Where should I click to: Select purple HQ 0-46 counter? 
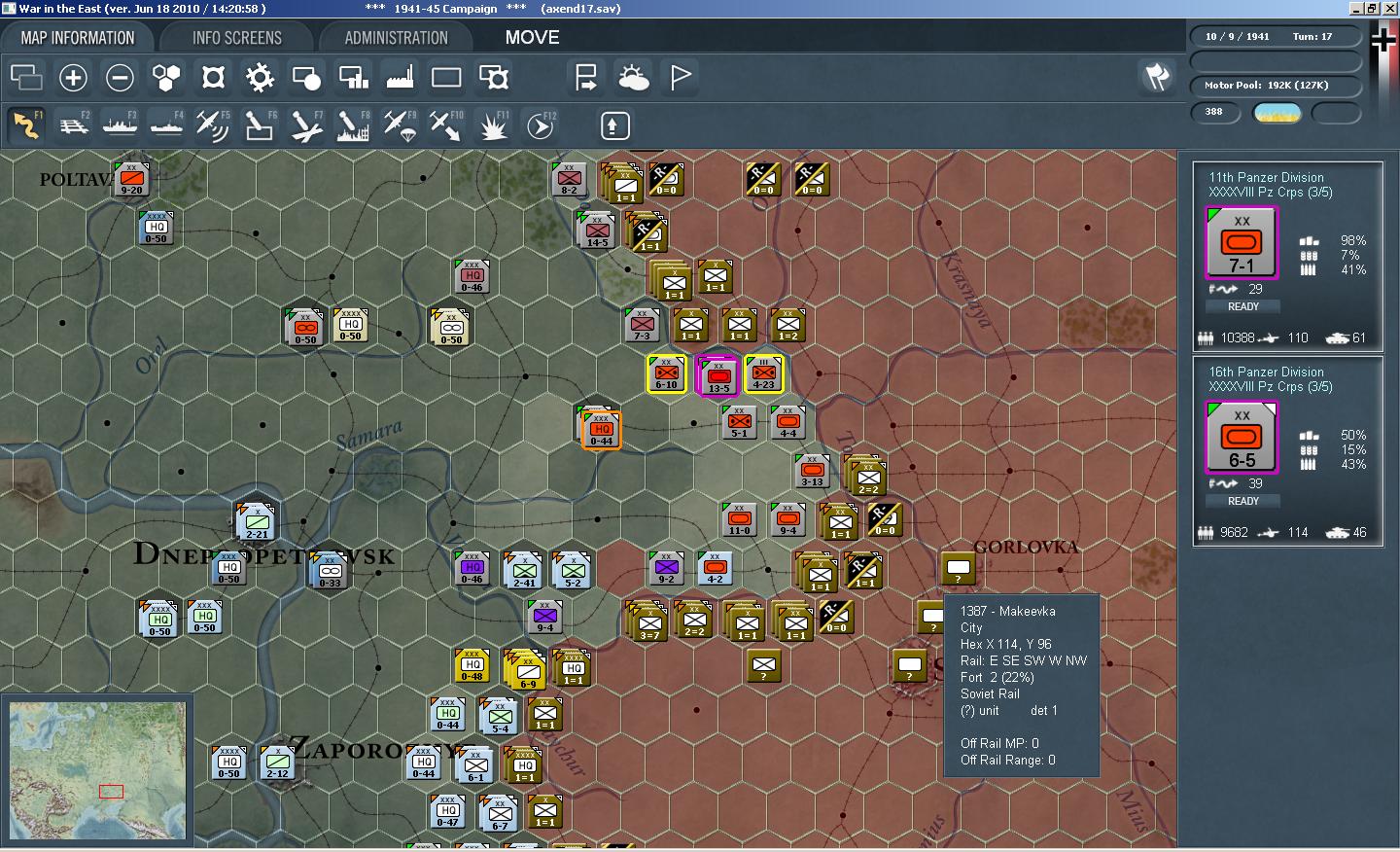(x=472, y=568)
